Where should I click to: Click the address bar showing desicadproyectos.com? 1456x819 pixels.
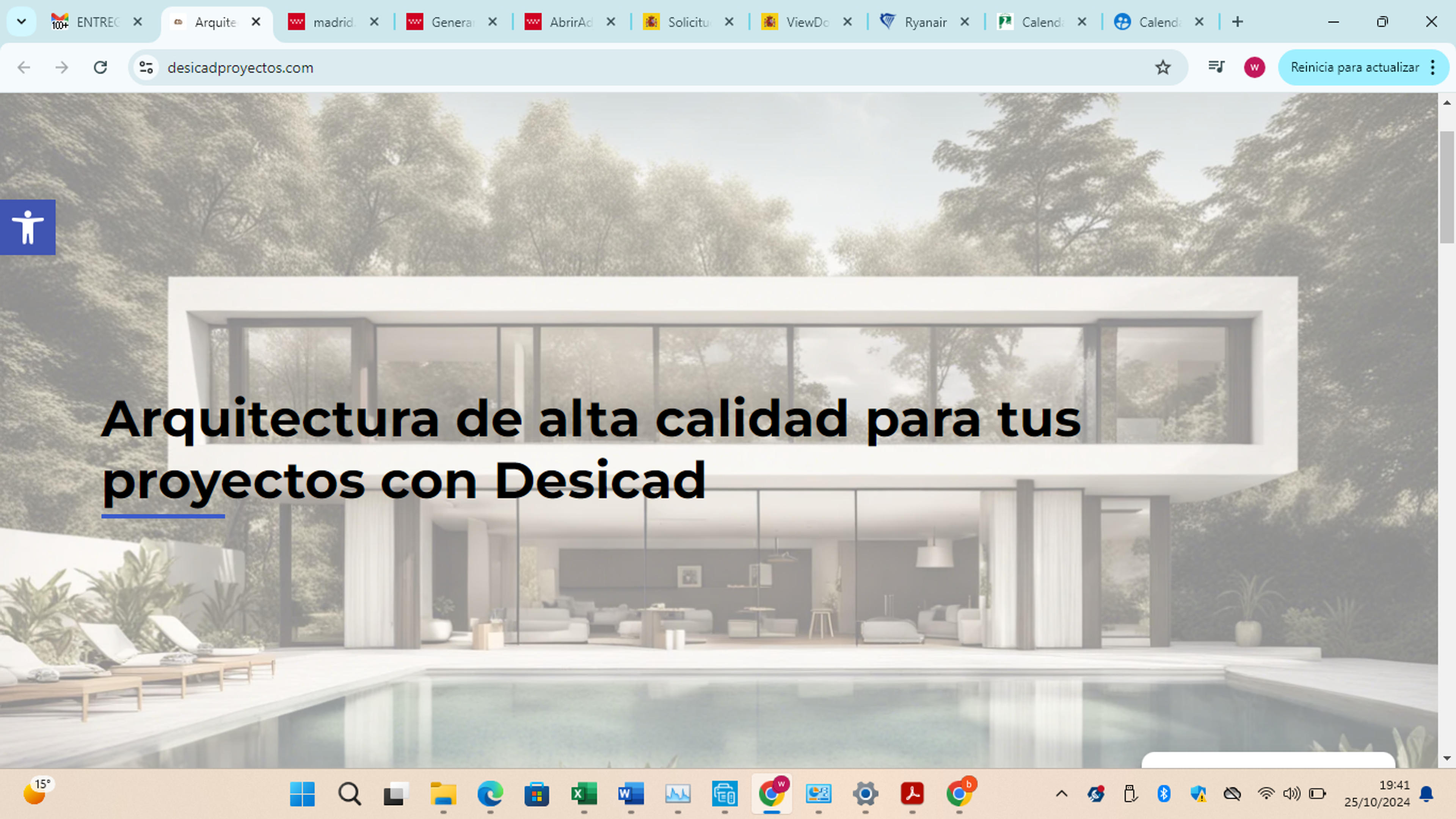click(650, 68)
